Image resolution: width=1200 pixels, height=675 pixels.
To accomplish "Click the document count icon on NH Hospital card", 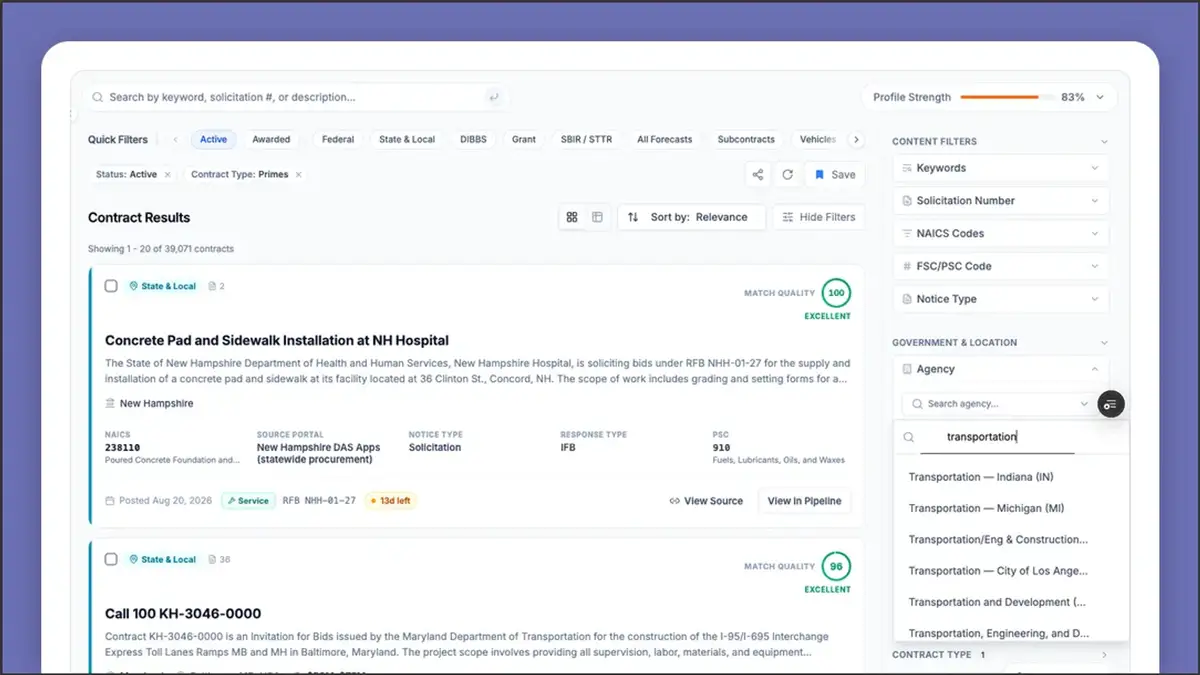I will [212, 286].
